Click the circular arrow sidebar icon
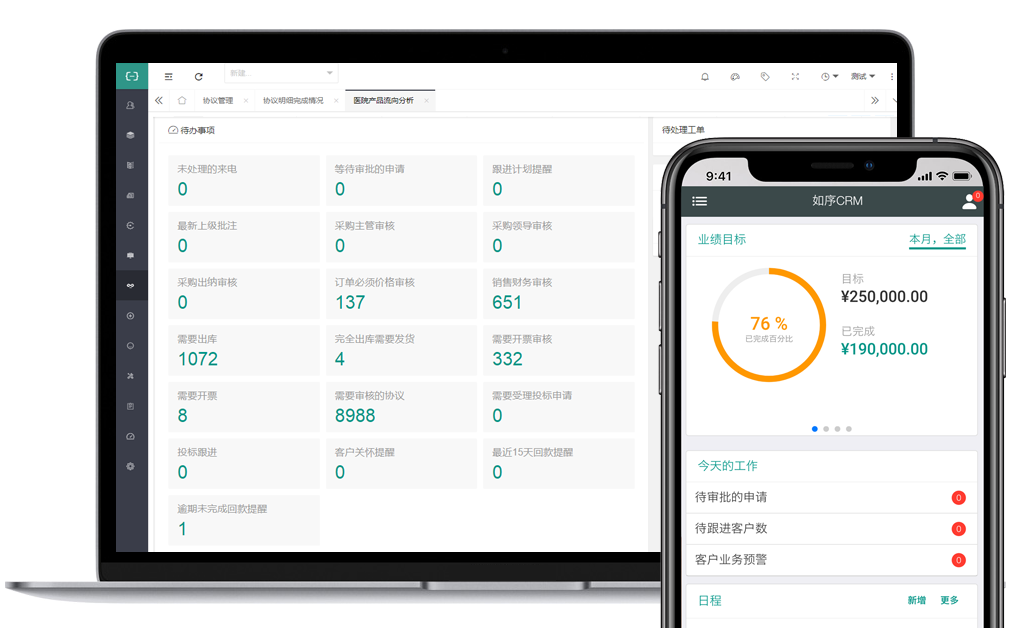 (x=130, y=225)
